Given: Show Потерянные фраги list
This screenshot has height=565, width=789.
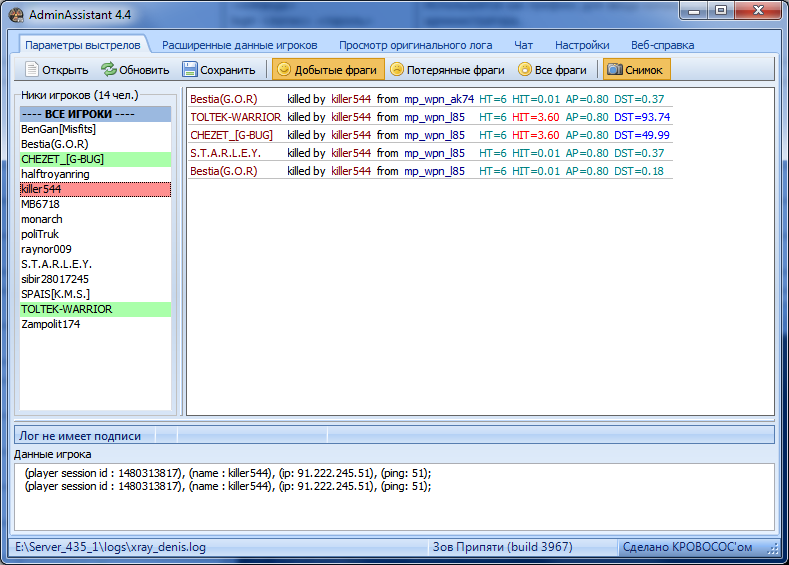Looking at the screenshot, I should pyautogui.click(x=447, y=69).
